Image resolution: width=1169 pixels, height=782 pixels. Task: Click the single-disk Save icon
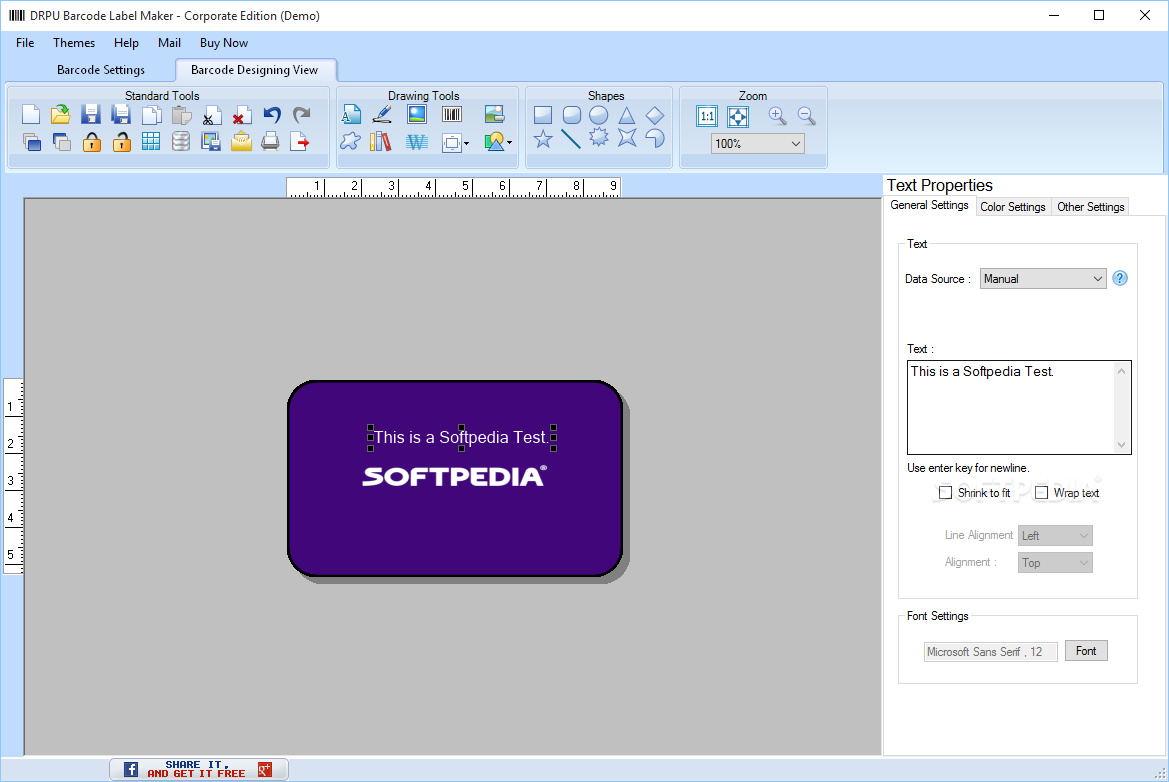tap(90, 115)
